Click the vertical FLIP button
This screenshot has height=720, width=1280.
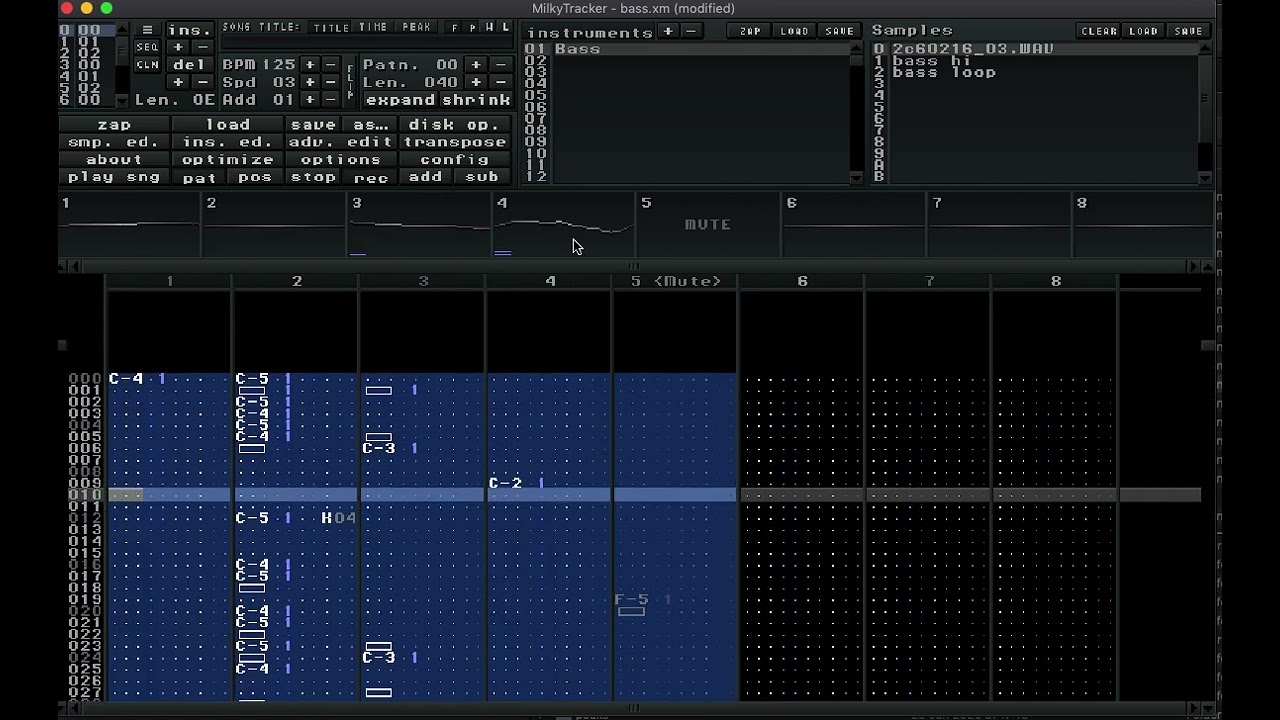(350, 81)
